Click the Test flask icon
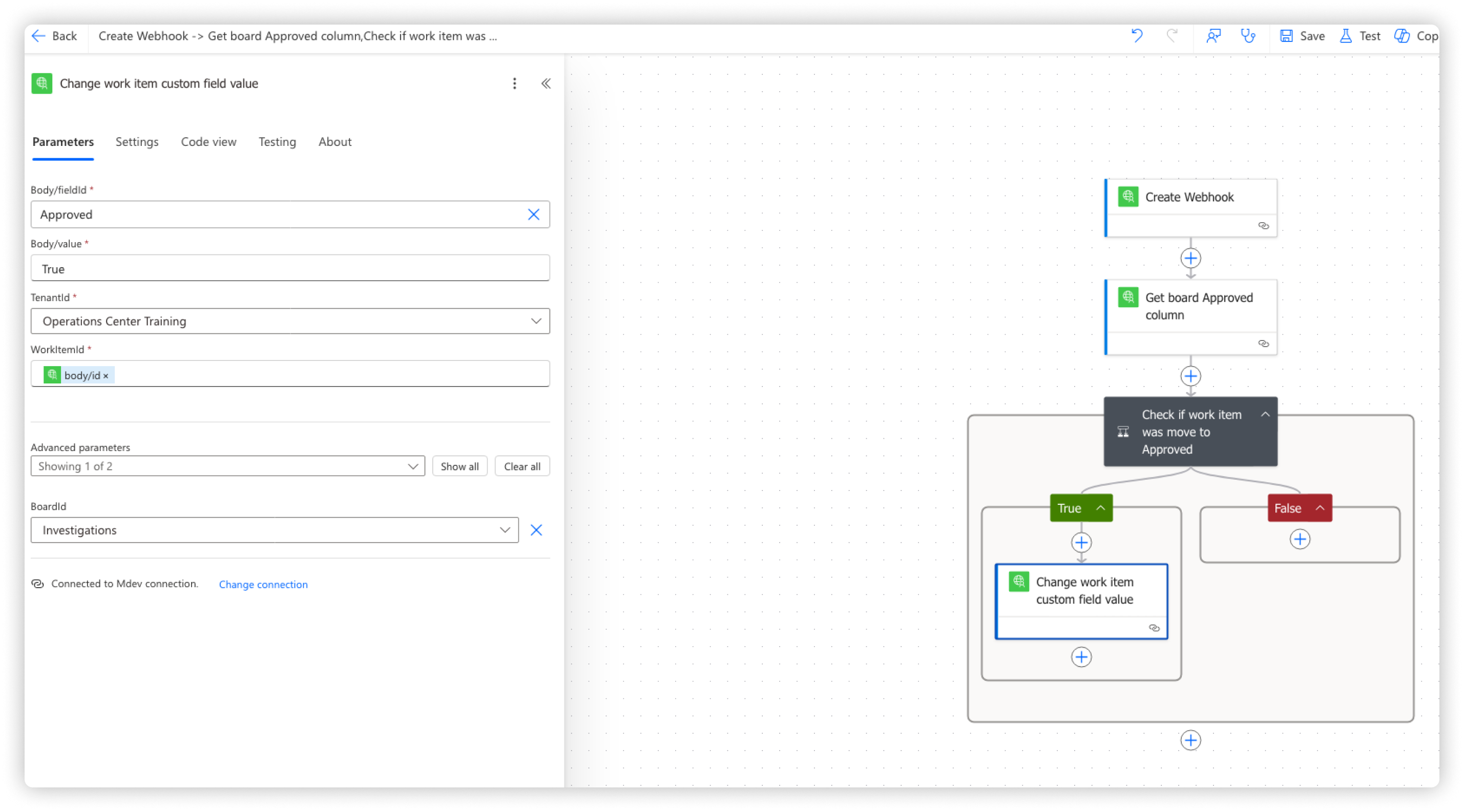Viewport: 1464px width, 812px height. click(1346, 36)
